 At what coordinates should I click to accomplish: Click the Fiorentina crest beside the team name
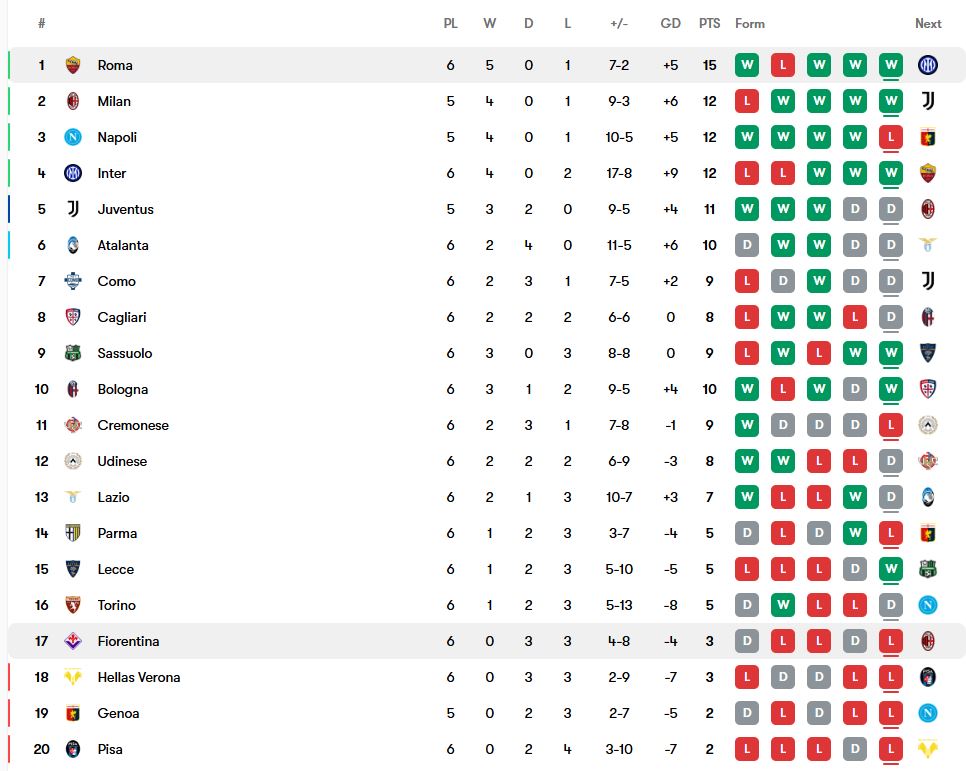[72, 641]
